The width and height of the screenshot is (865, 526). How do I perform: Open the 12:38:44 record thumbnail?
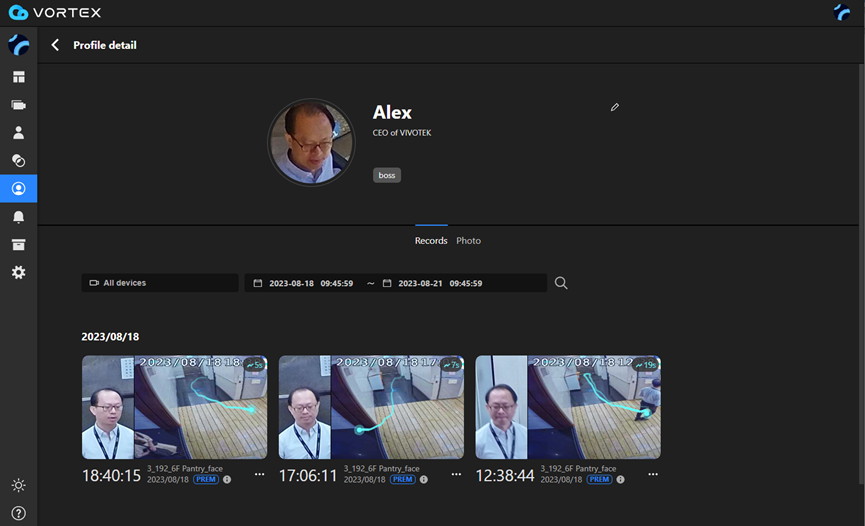point(567,407)
